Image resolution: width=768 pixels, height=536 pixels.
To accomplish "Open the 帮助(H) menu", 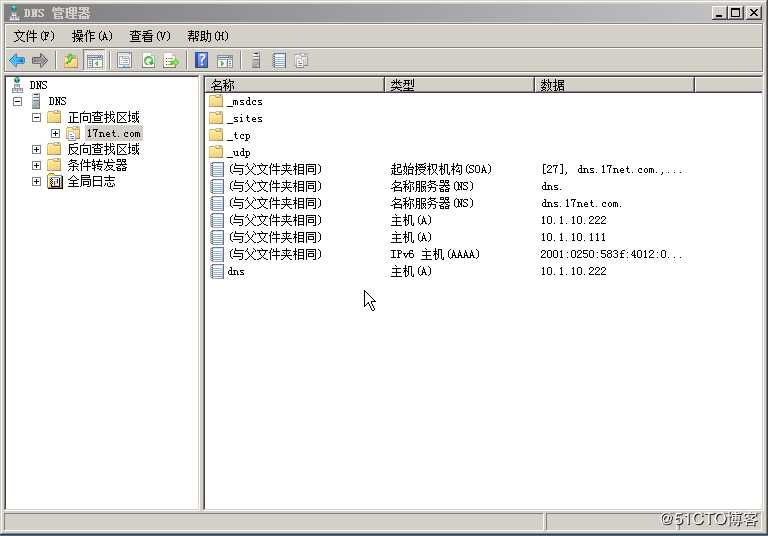I will (208, 36).
